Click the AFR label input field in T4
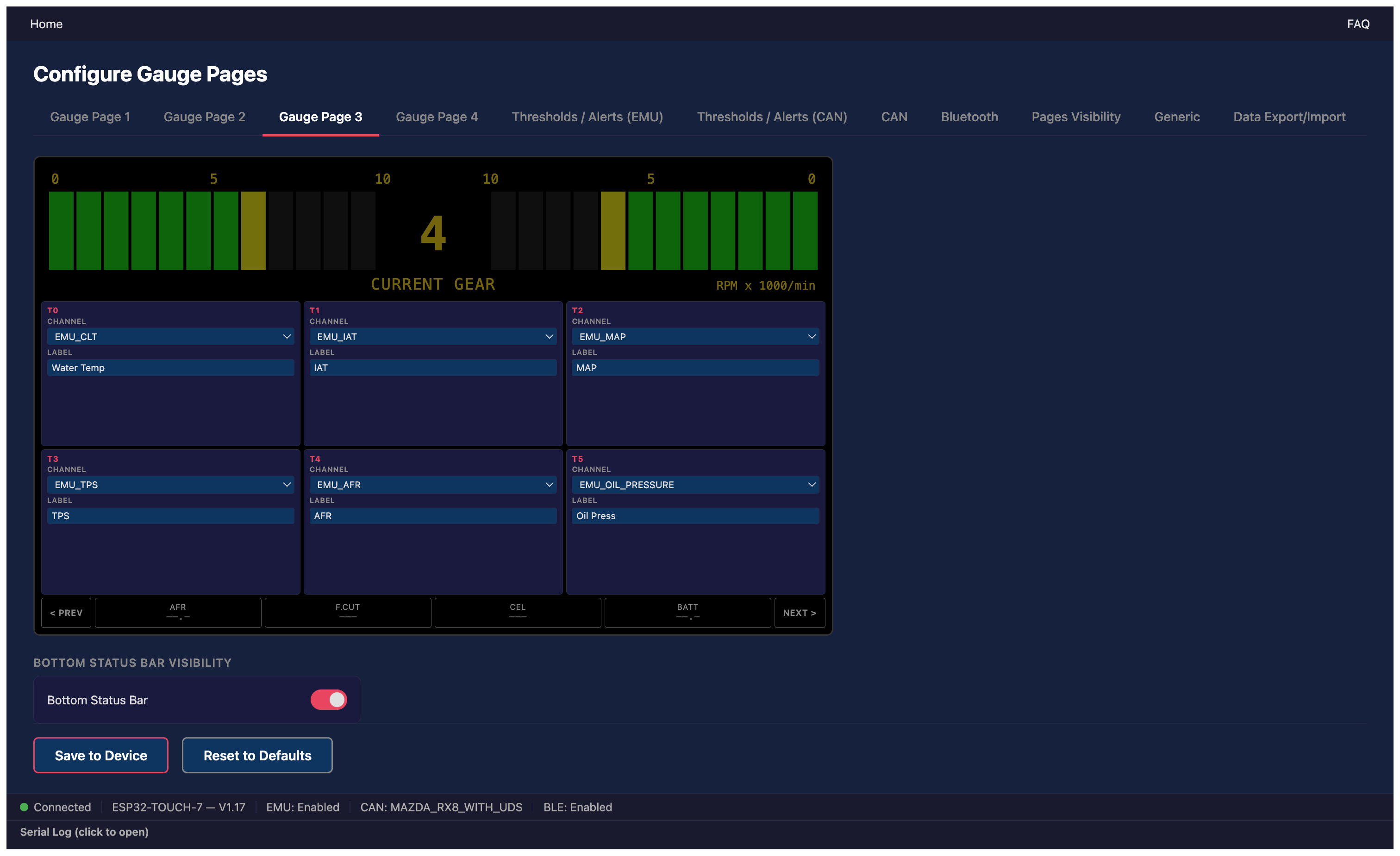 pos(433,516)
